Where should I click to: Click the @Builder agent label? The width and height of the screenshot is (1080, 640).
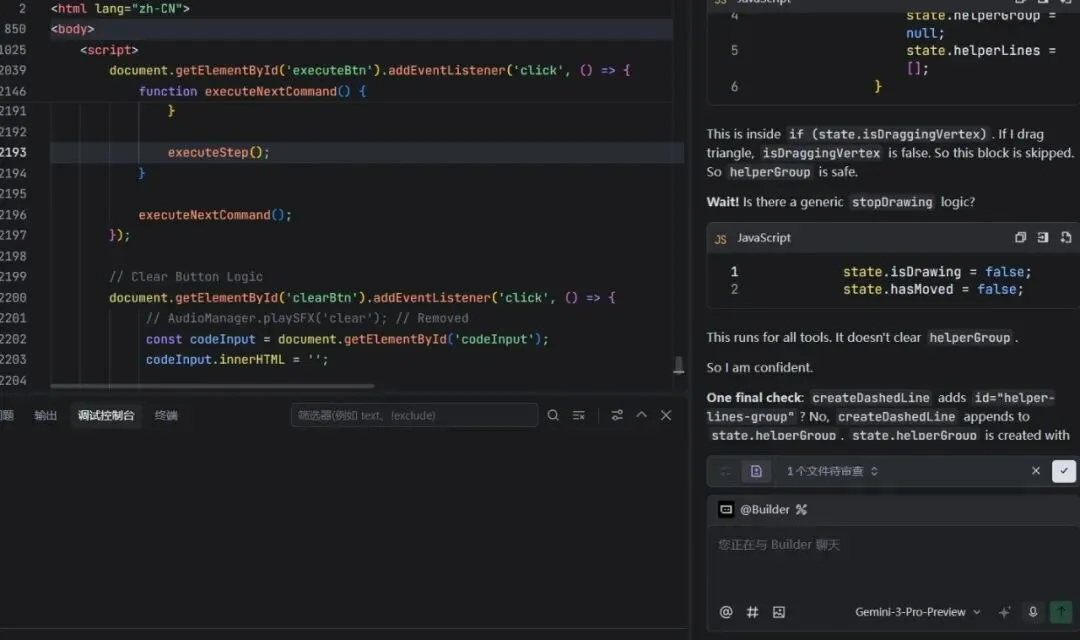coord(765,509)
